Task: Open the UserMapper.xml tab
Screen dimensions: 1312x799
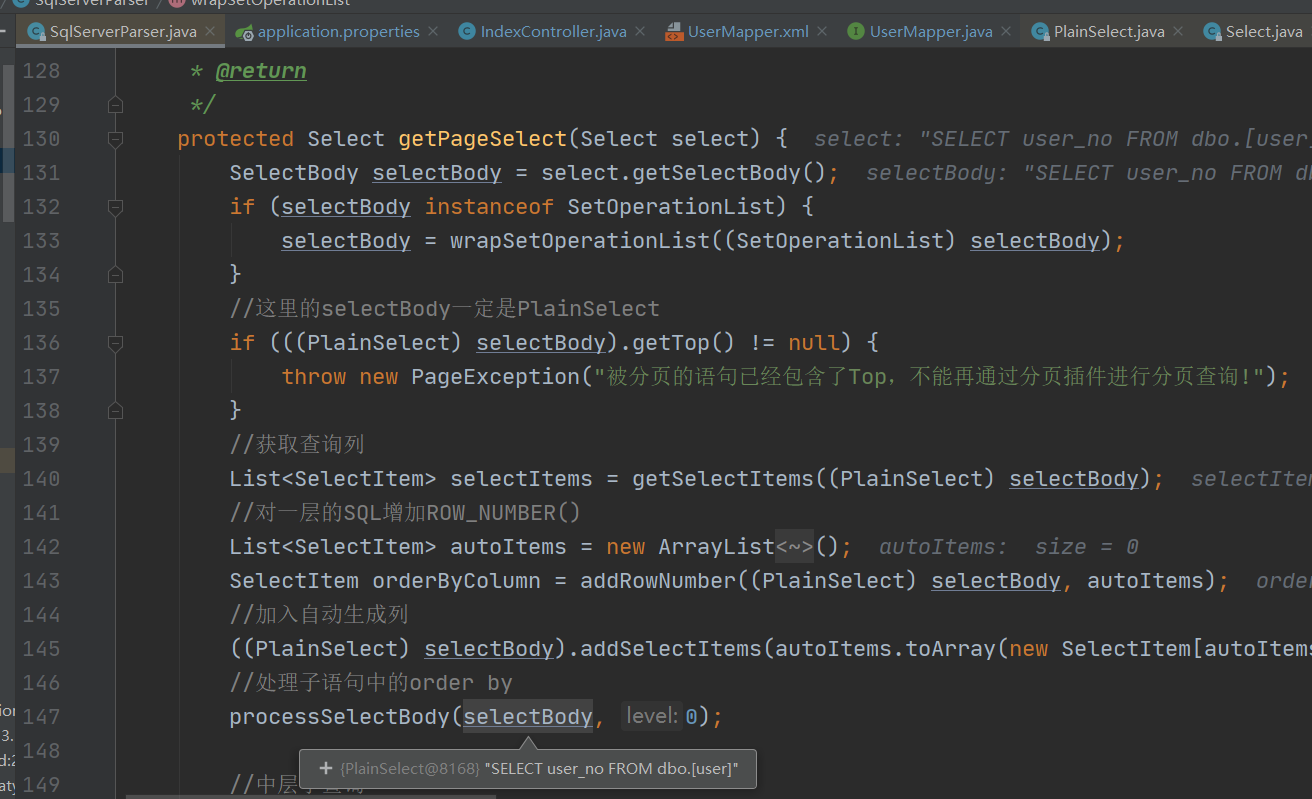Action: (748, 32)
